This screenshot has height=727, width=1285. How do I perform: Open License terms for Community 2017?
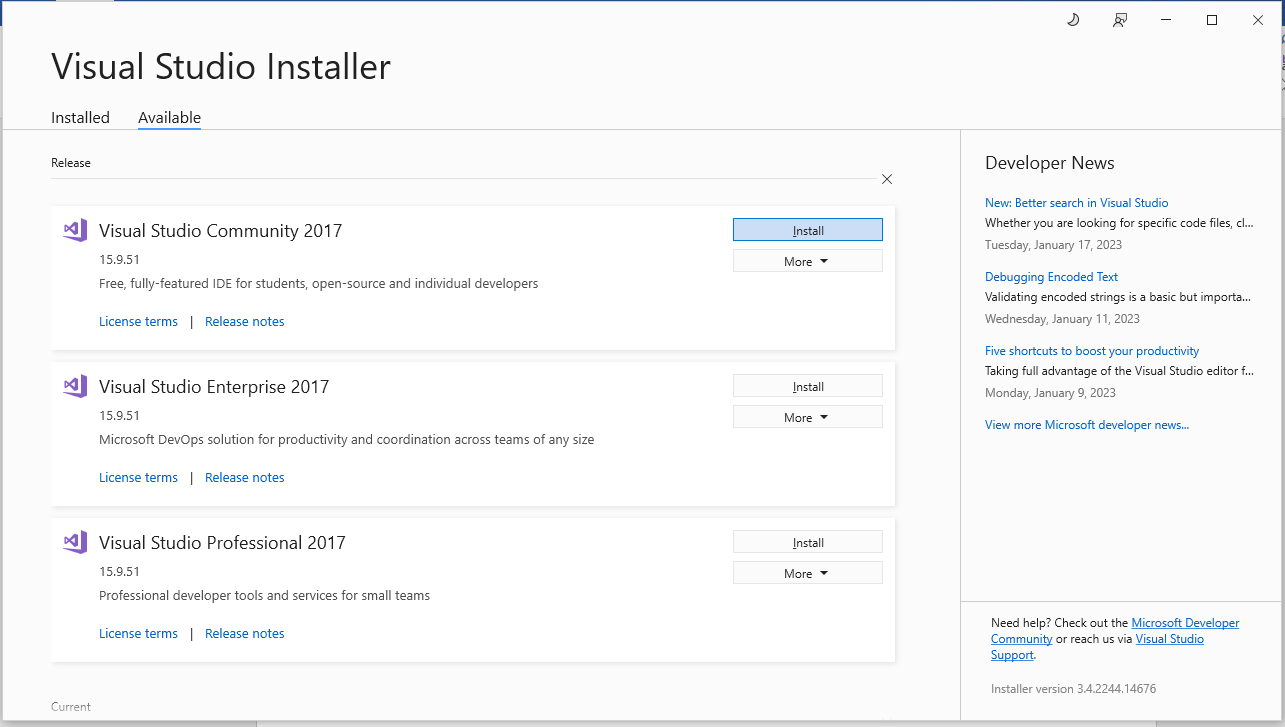(138, 321)
